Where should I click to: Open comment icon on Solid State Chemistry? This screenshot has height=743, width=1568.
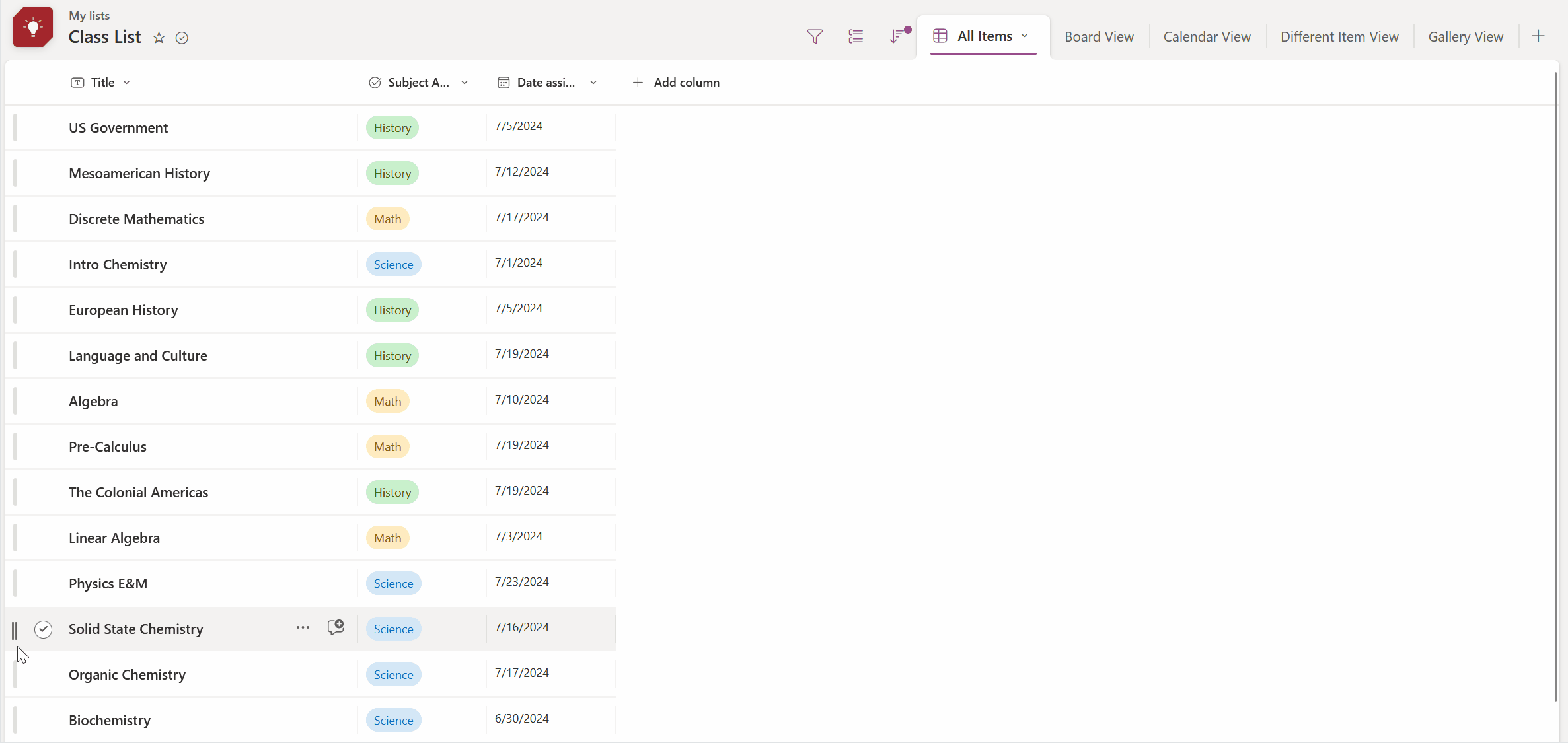[336, 627]
